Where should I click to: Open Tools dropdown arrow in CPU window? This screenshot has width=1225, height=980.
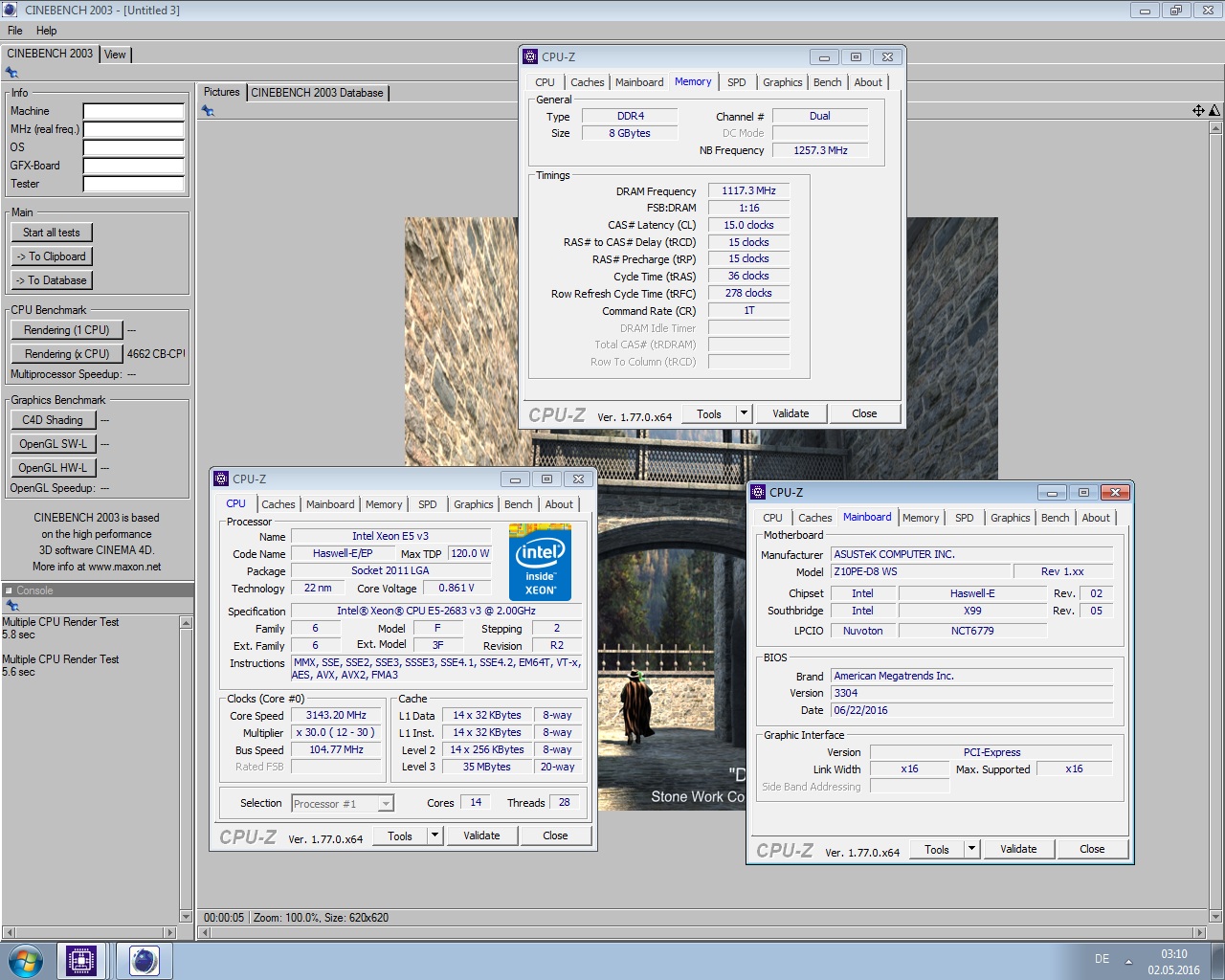coord(434,835)
